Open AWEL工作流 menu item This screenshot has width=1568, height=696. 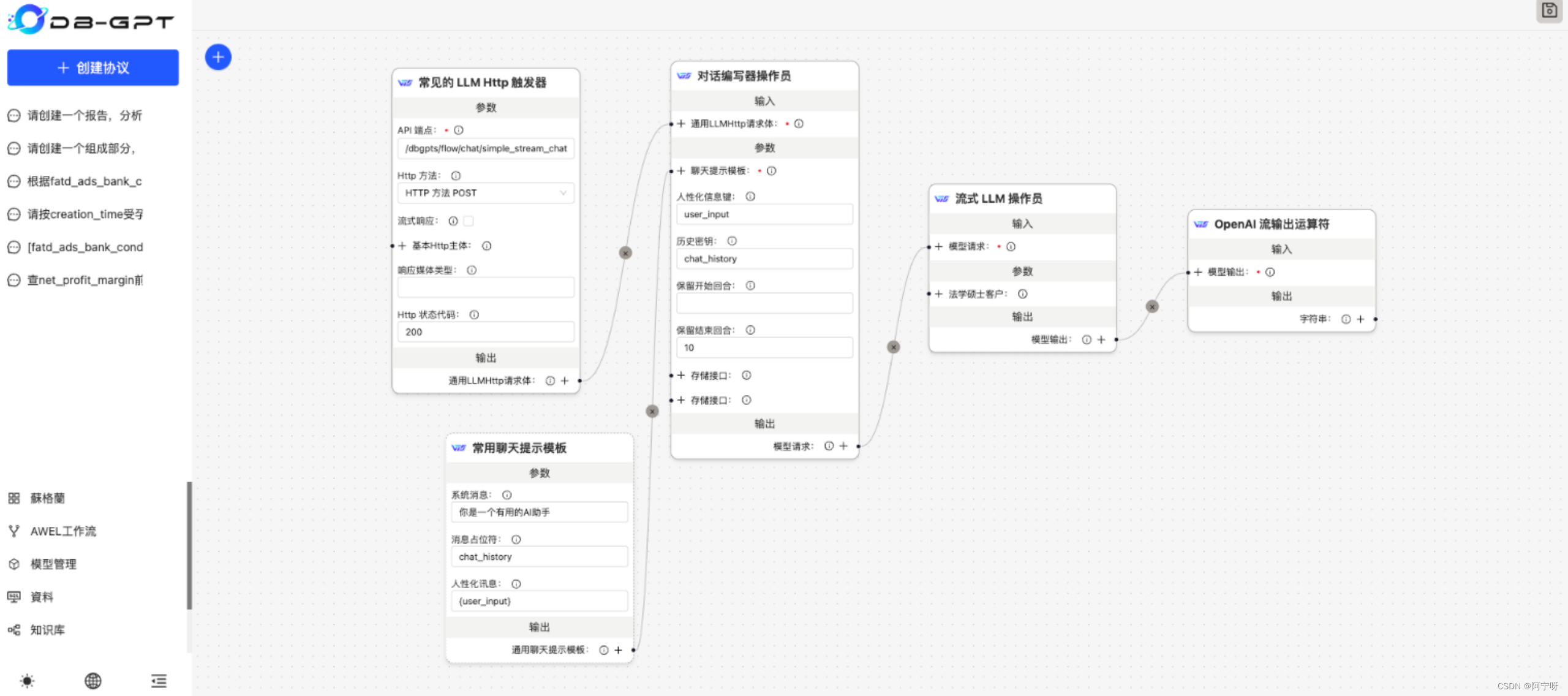click(x=63, y=531)
